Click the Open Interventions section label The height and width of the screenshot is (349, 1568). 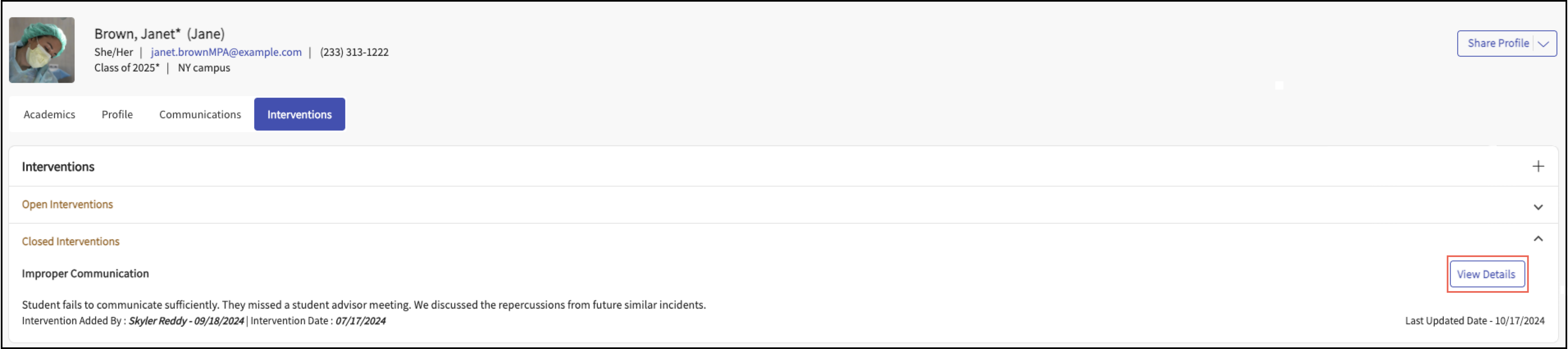pos(67,204)
